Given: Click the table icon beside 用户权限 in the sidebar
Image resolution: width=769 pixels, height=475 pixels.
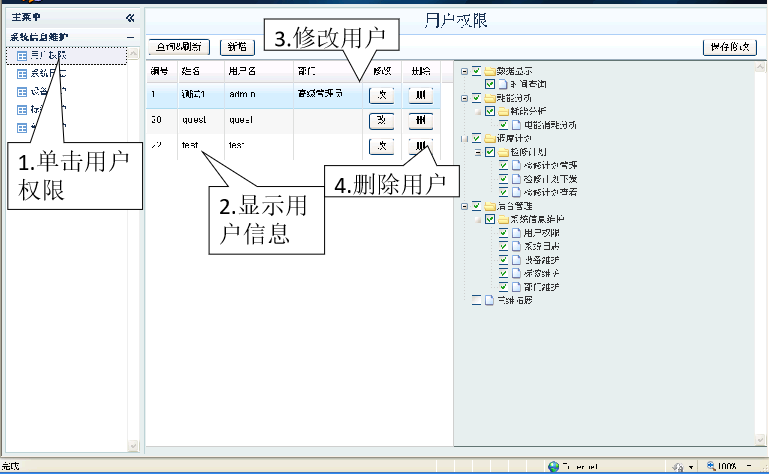Looking at the screenshot, I should 22,56.
